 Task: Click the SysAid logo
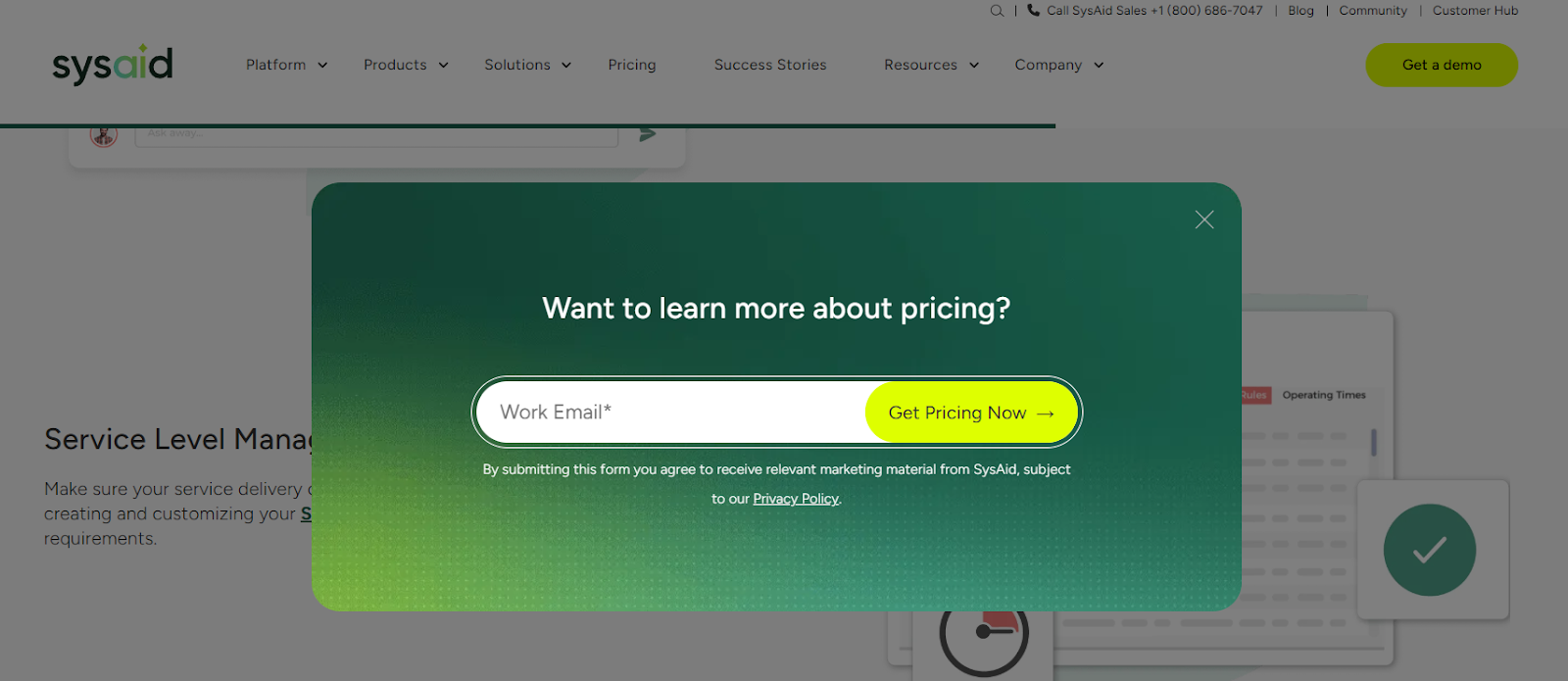coord(113,65)
